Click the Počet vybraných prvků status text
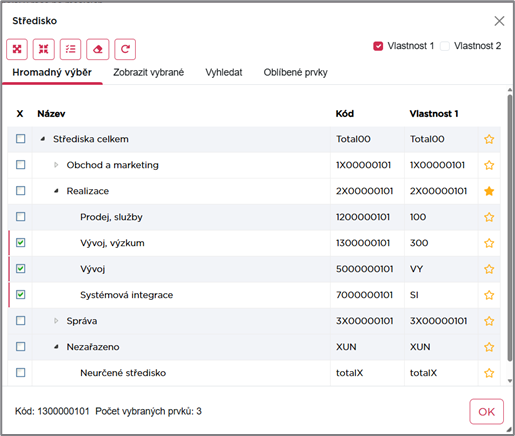This screenshot has height=436, width=515. (x=148, y=411)
